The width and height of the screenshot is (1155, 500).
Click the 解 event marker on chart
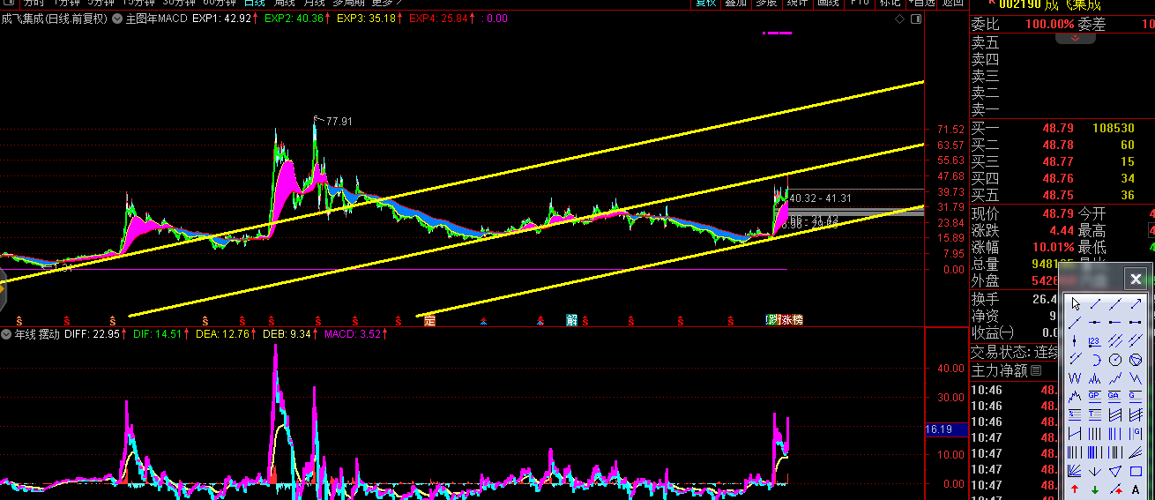click(572, 320)
